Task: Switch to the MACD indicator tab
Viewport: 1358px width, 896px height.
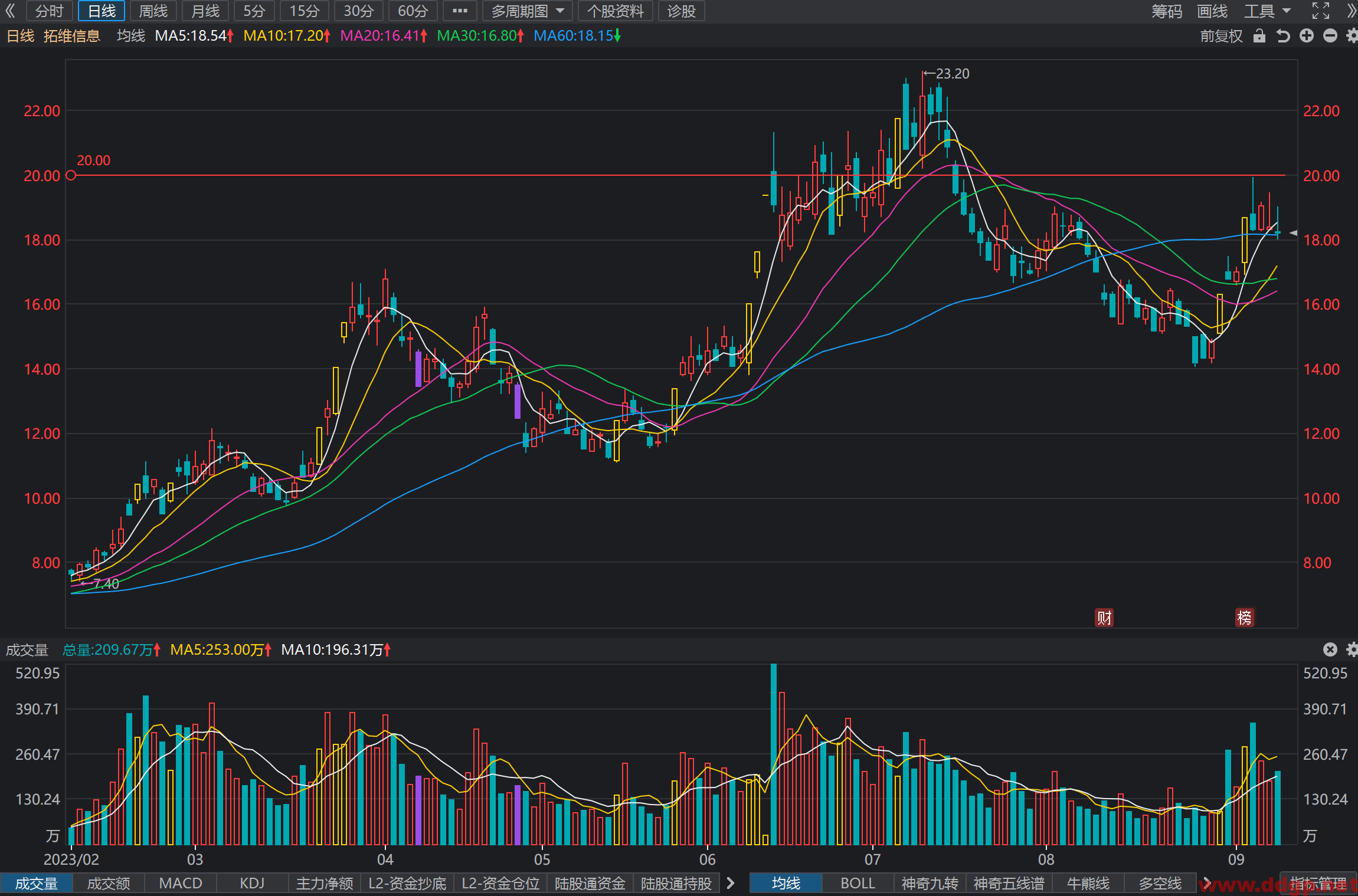Action: point(181,883)
